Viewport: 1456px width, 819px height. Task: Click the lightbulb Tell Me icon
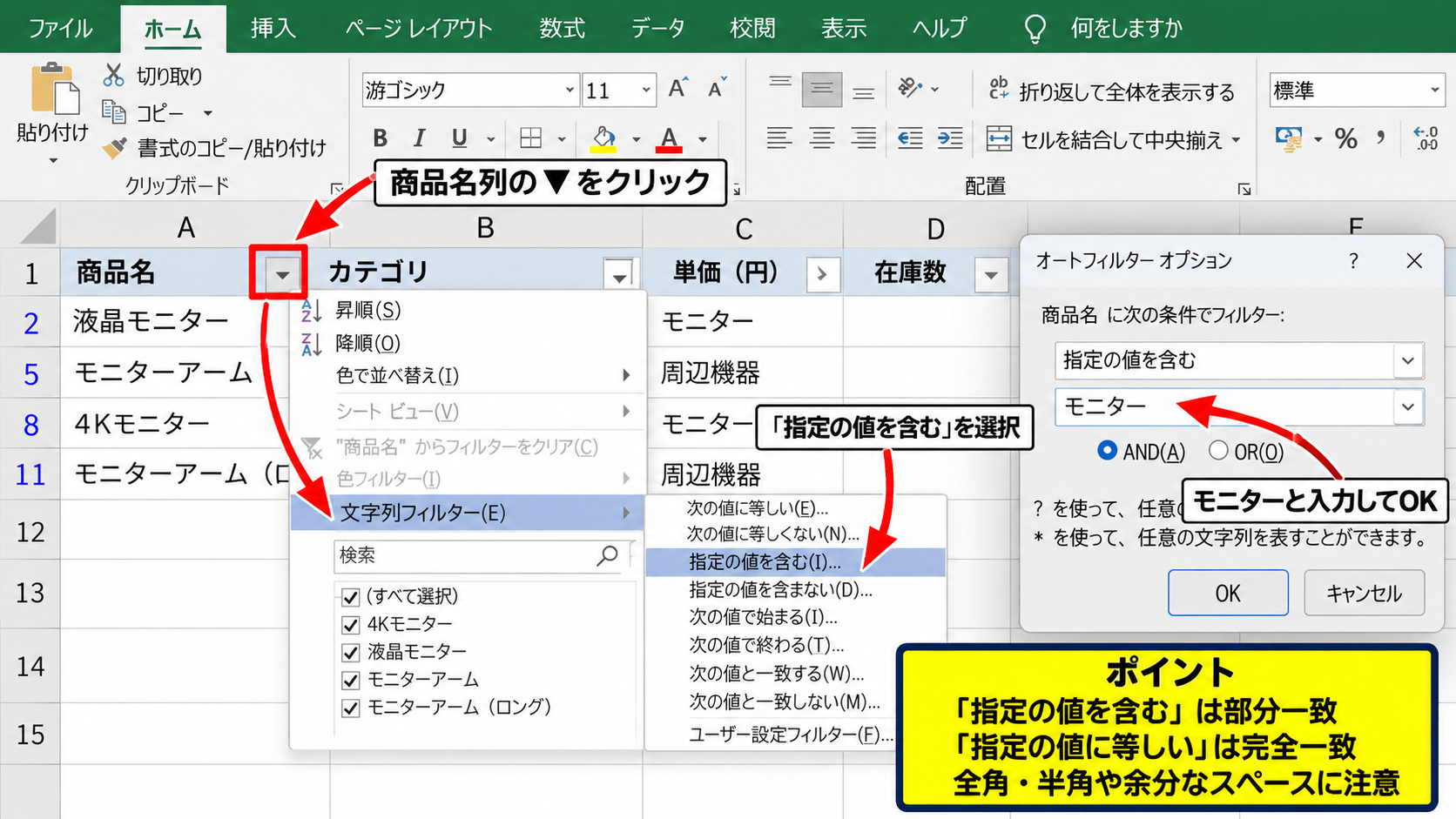(x=1035, y=29)
